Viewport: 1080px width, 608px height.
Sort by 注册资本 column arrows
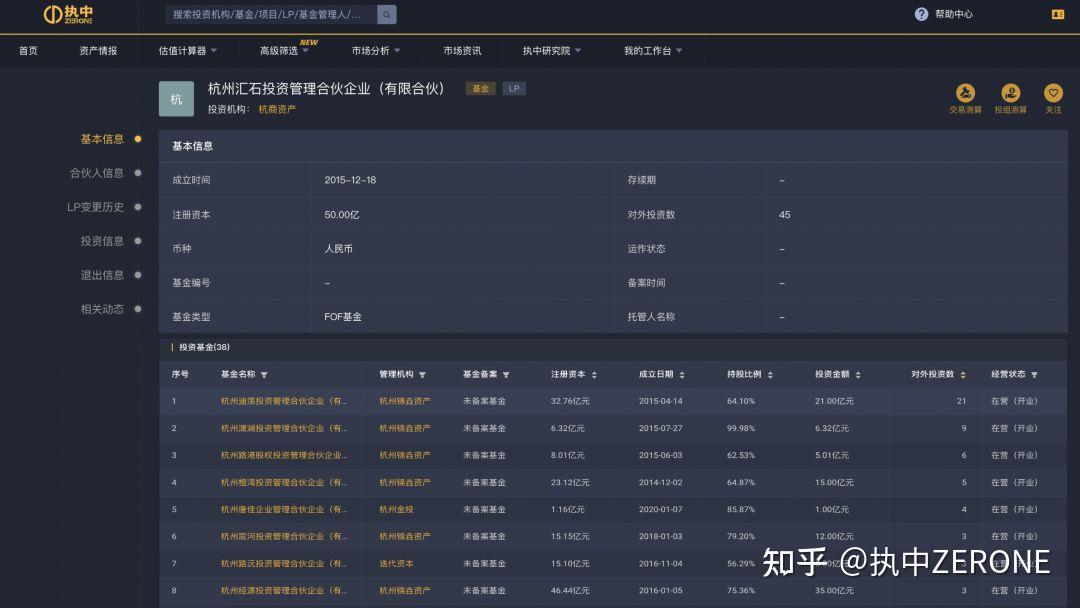[x=594, y=375]
